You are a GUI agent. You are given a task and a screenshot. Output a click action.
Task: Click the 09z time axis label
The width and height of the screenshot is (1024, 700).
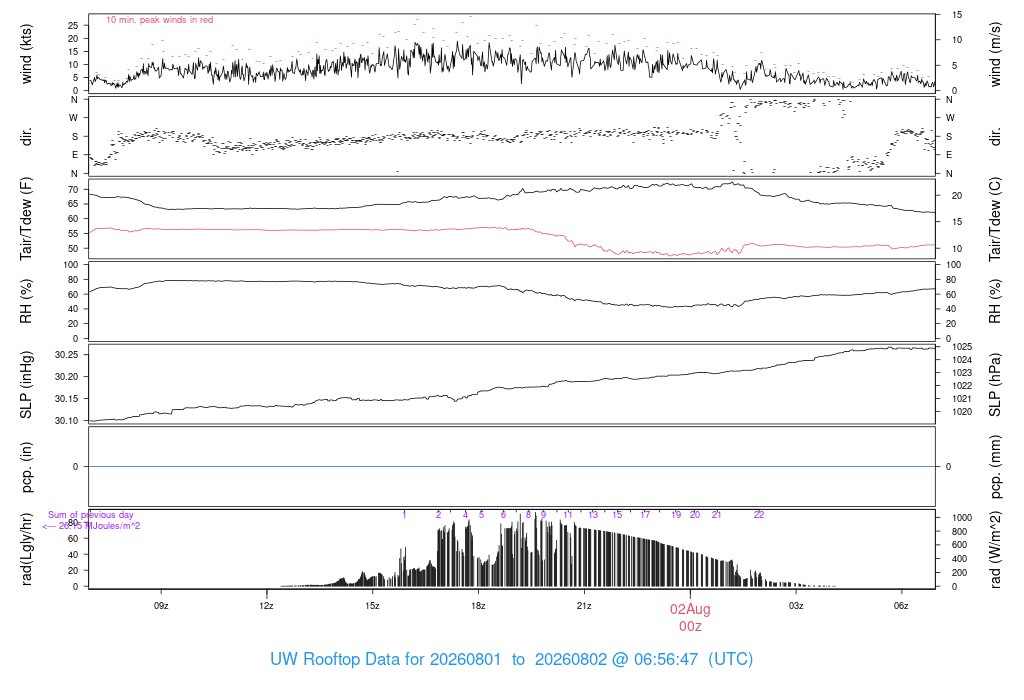[x=161, y=606]
